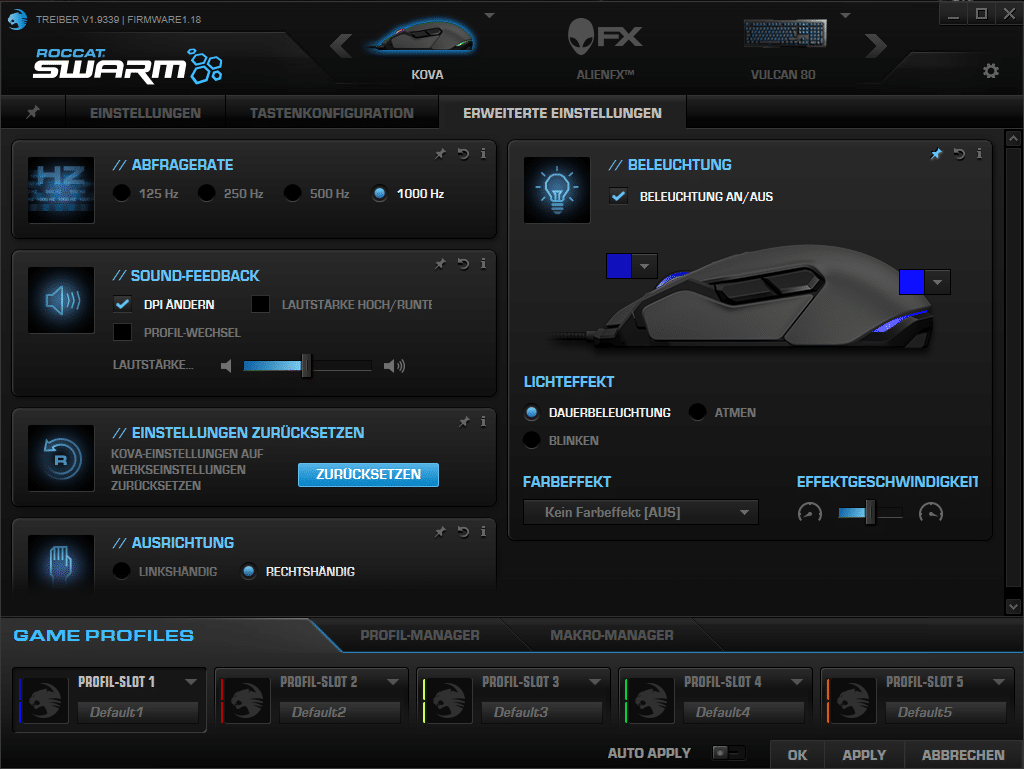
Task: Open the settings gear icon
Action: 990,70
